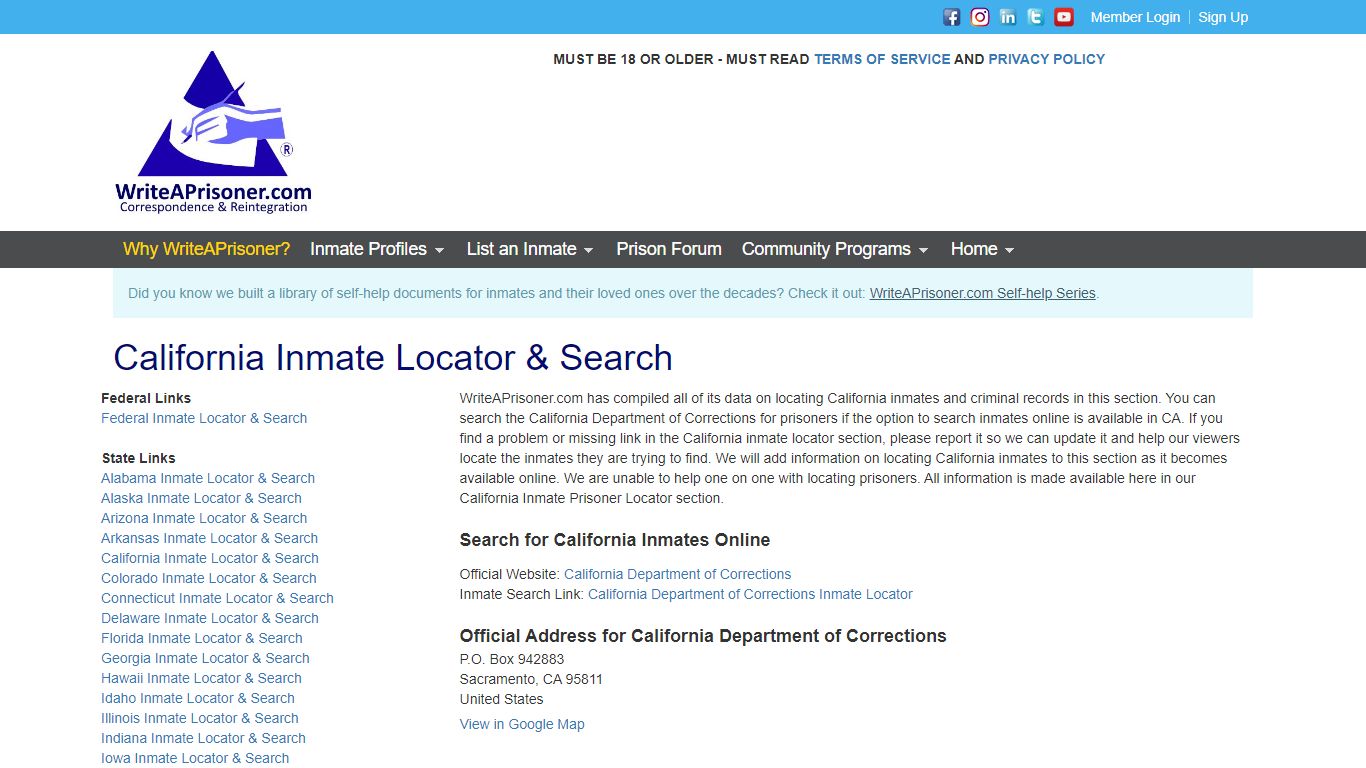Click the P.O. Box 942883 text
The width and height of the screenshot is (1366, 768).
512,659
